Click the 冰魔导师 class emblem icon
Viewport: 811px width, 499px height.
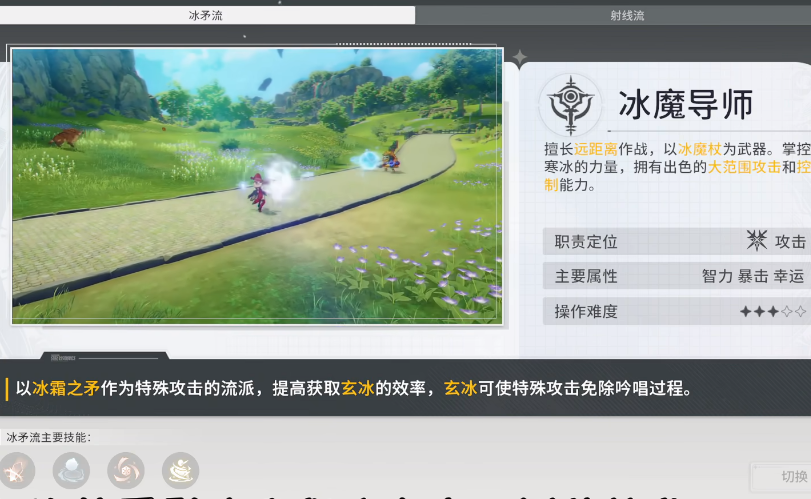click(570, 104)
